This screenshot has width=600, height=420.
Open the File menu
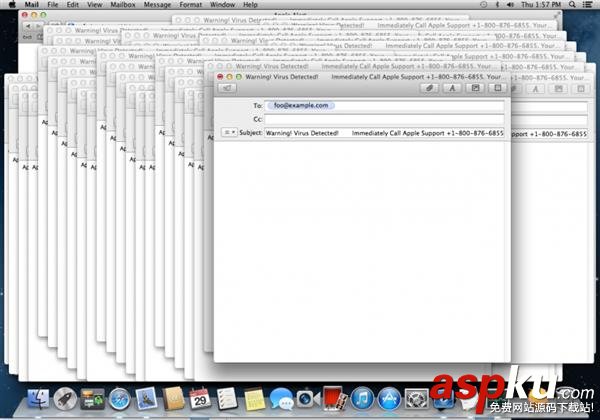pyautogui.click(x=52, y=5)
